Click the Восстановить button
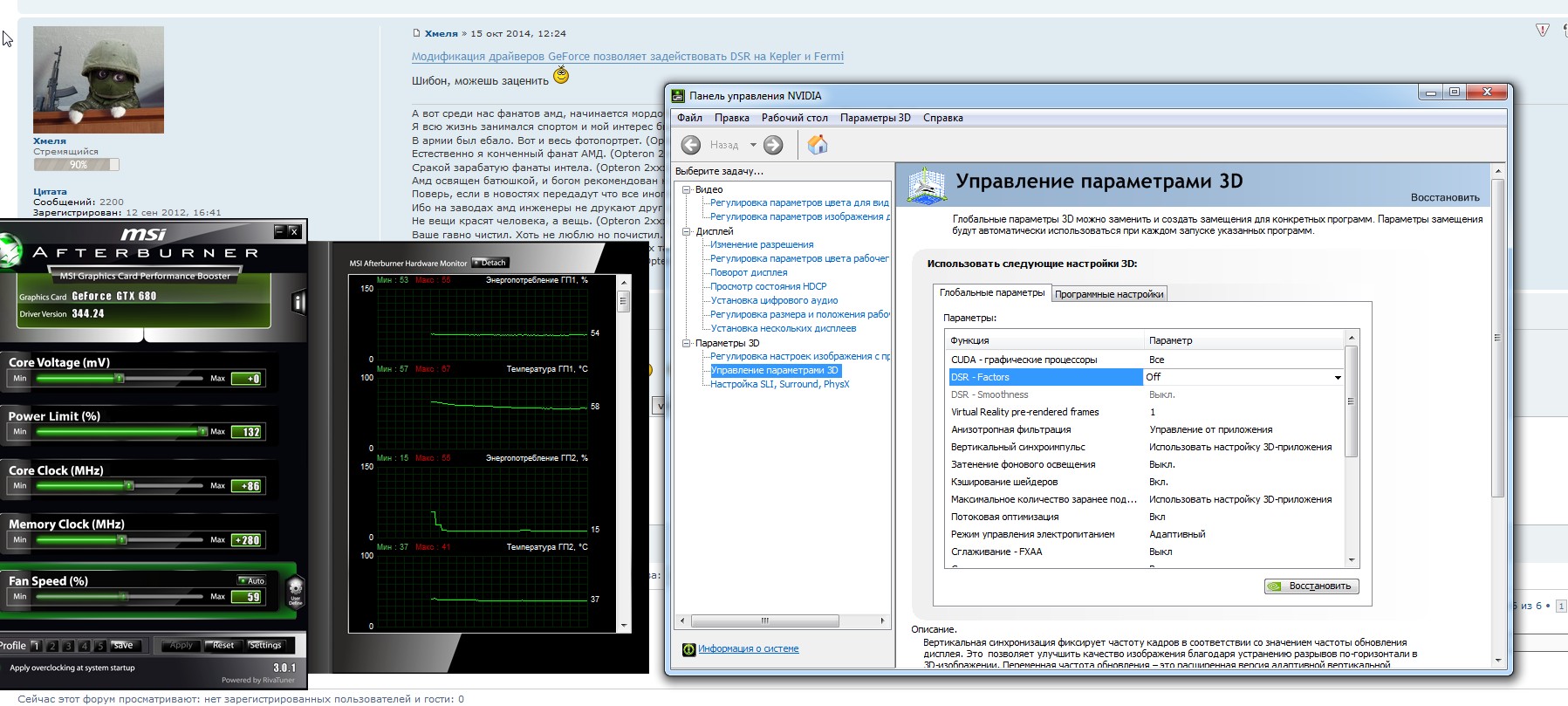Viewport: 1568px width, 706px height. click(1311, 586)
